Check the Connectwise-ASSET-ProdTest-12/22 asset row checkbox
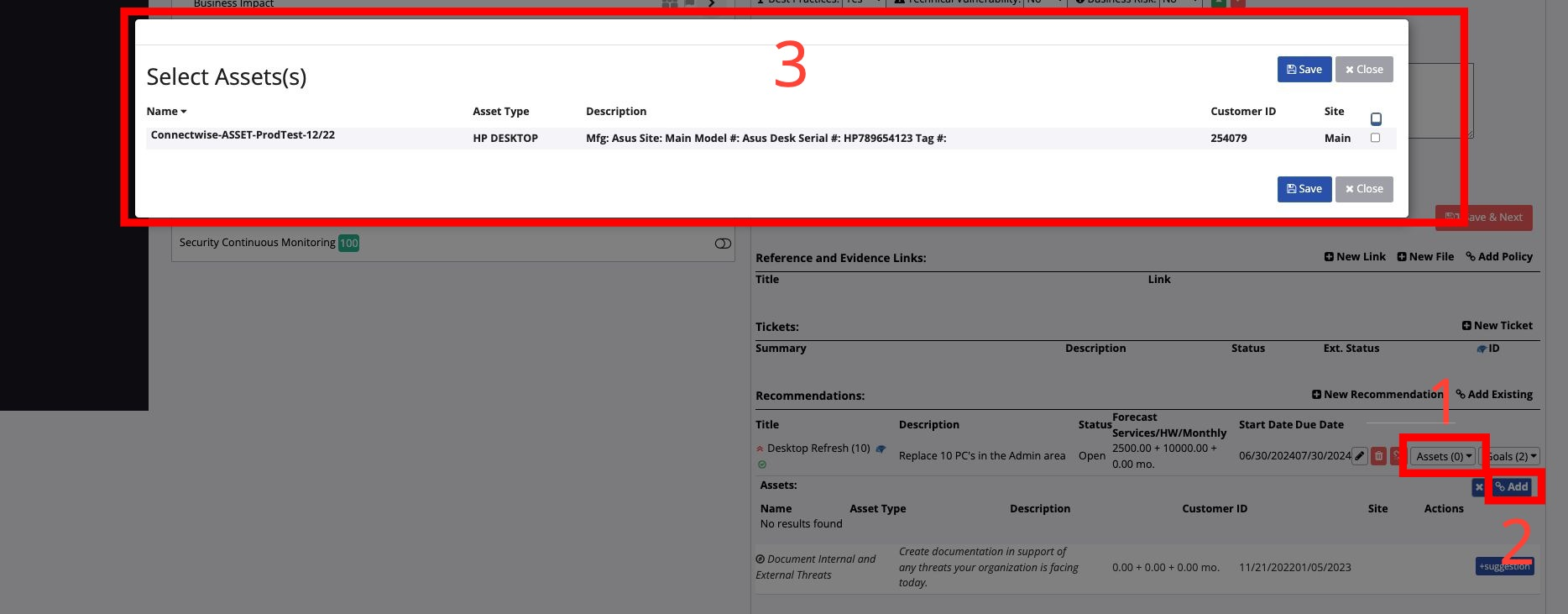This screenshot has width=1568, height=614. click(1375, 138)
